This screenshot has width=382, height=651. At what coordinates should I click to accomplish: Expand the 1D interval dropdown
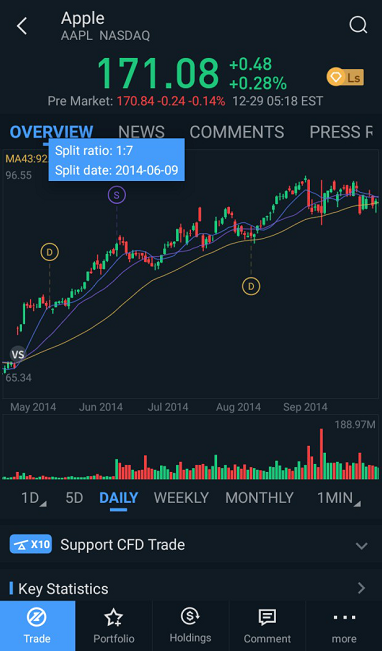pyautogui.click(x=34, y=497)
